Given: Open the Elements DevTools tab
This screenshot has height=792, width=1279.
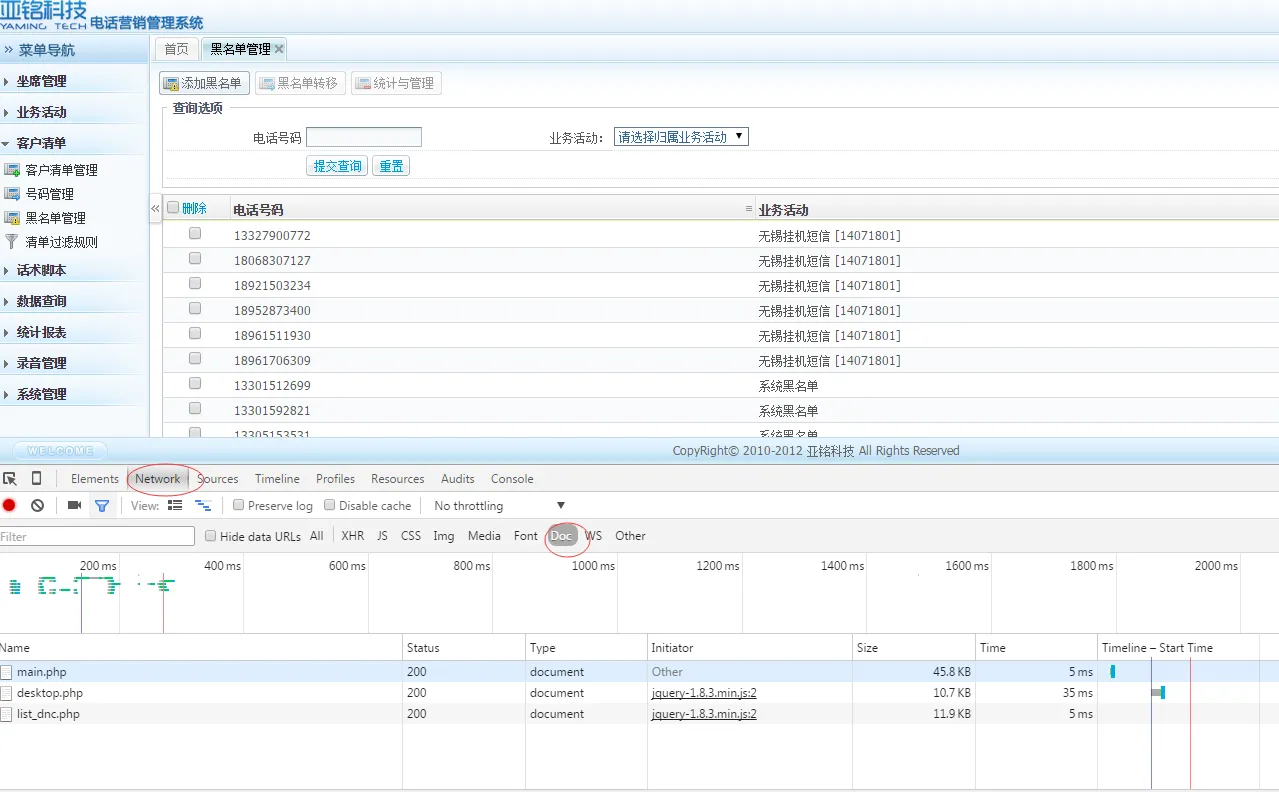Looking at the screenshot, I should click(95, 479).
